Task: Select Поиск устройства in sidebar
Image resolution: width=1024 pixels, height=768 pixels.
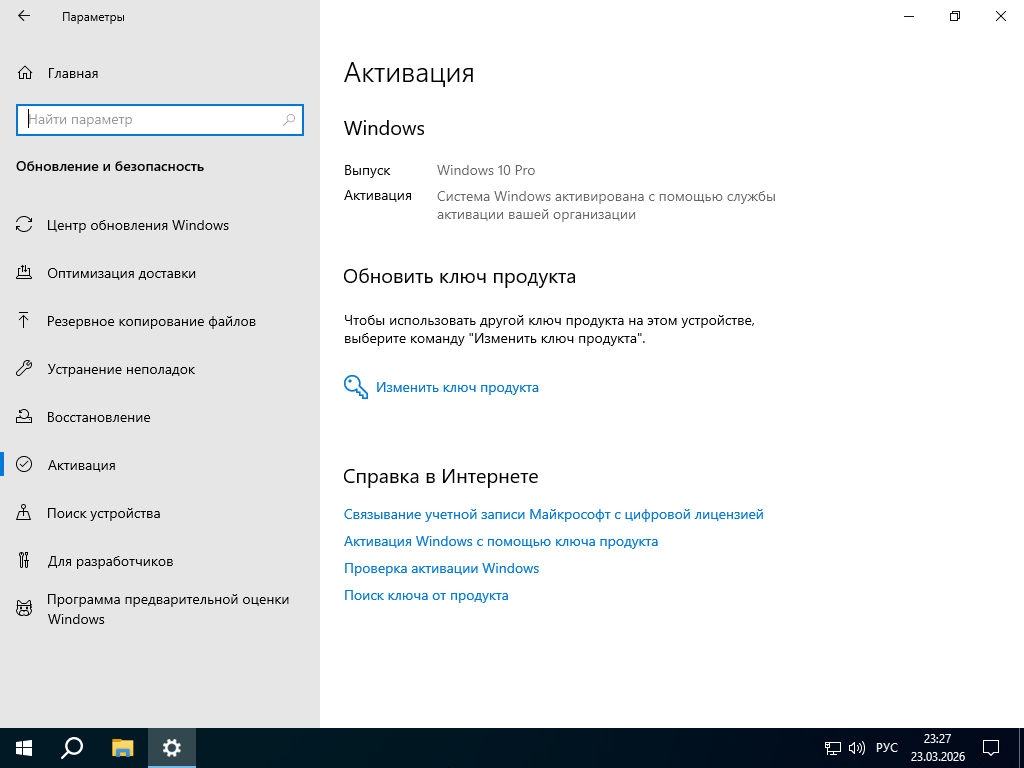Action: point(103,513)
